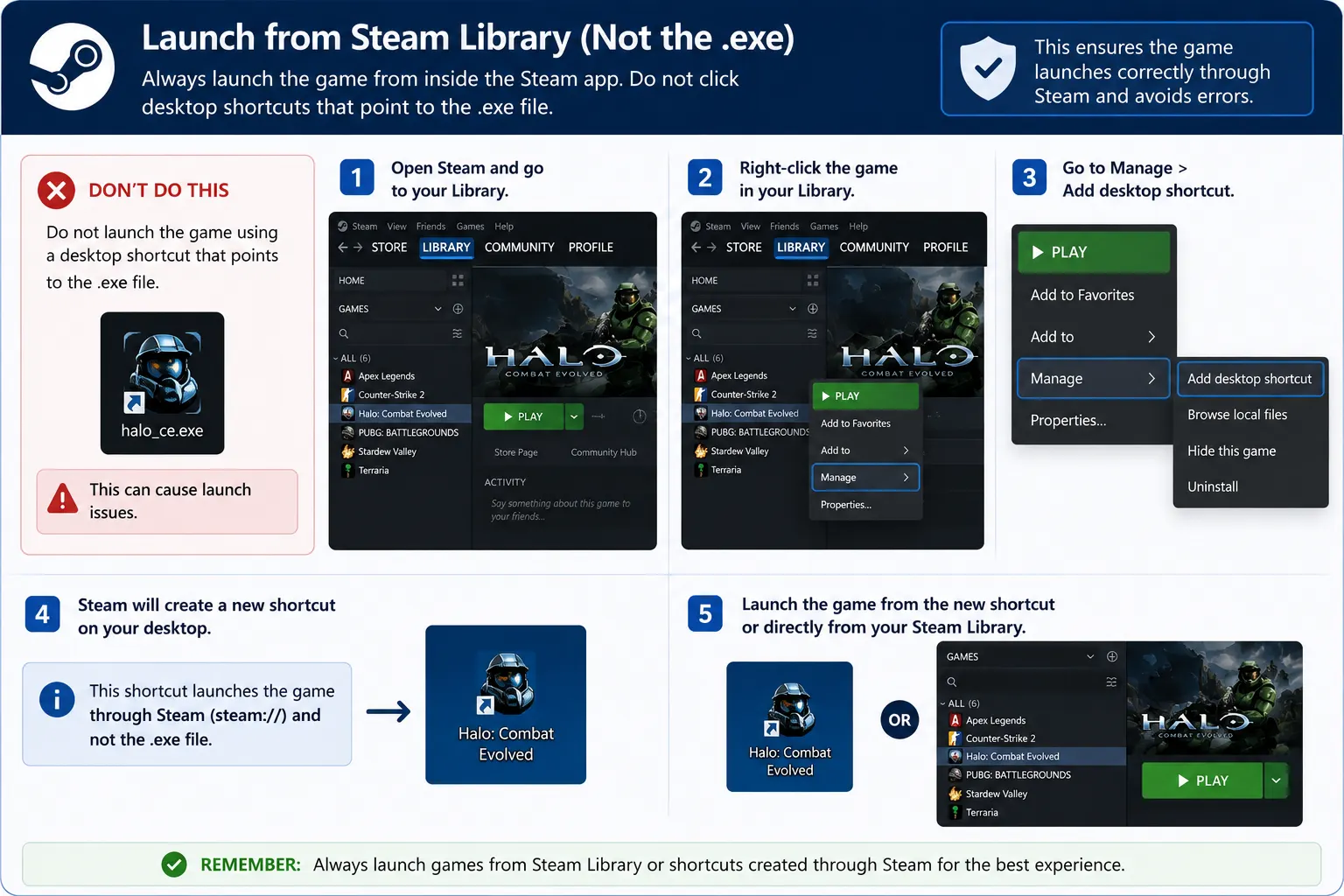
Task: Expand GAMES dropdown chevron in step 1
Action: [x=438, y=309]
